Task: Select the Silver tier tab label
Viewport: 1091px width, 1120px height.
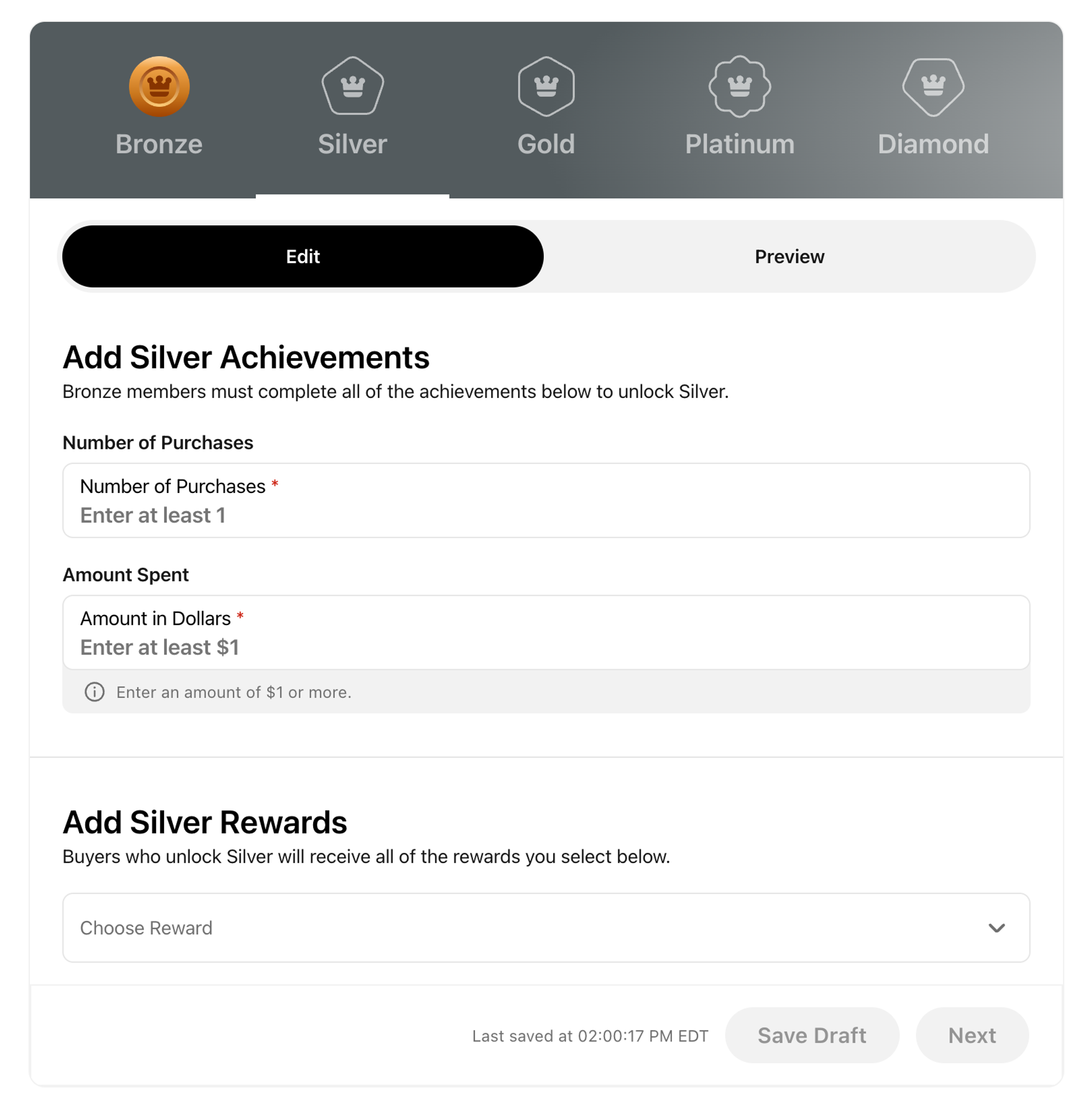Action: tap(352, 144)
